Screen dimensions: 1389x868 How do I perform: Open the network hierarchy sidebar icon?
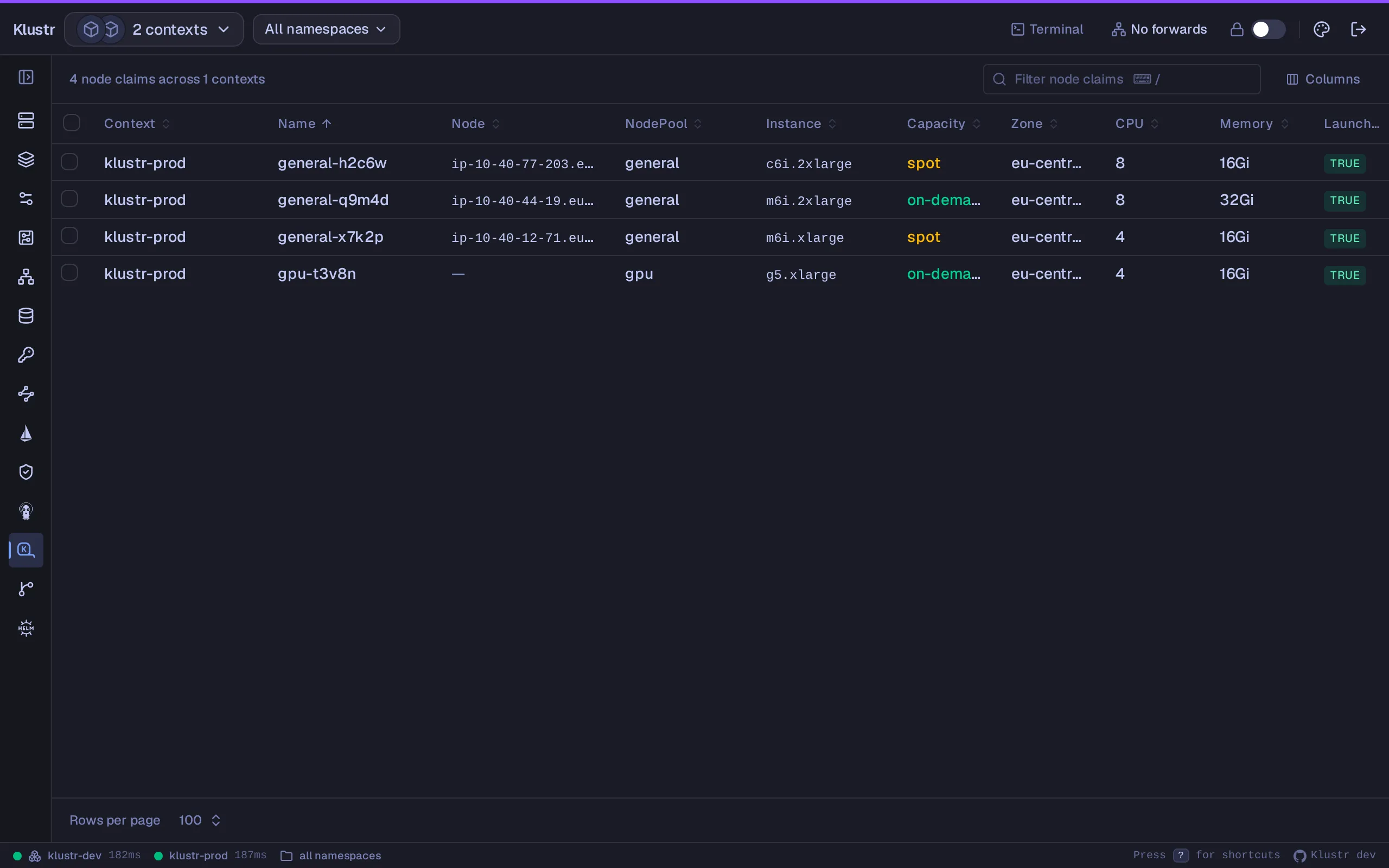[x=26, y=277]
